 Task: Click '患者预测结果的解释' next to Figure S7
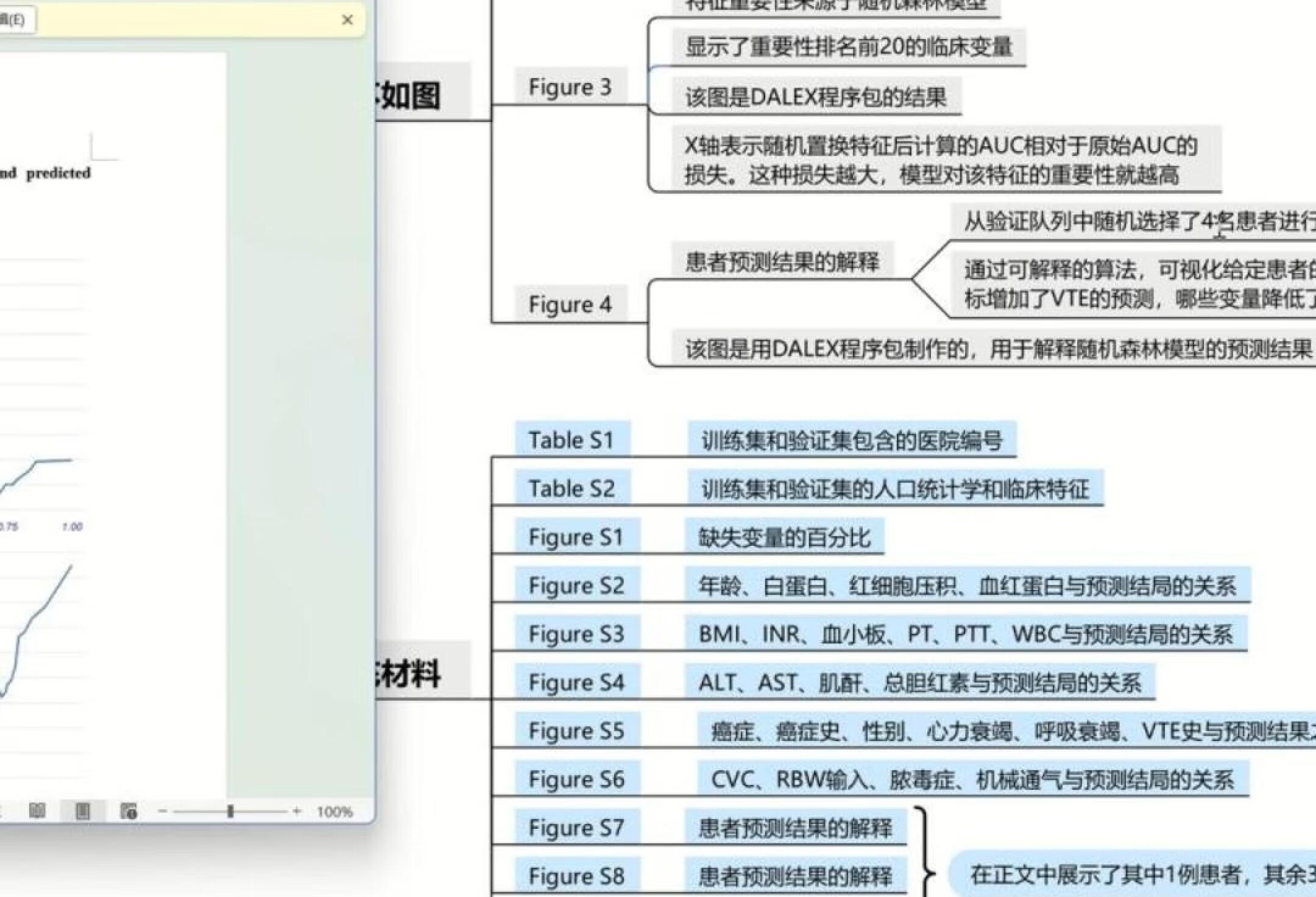[x=796, y=827]
